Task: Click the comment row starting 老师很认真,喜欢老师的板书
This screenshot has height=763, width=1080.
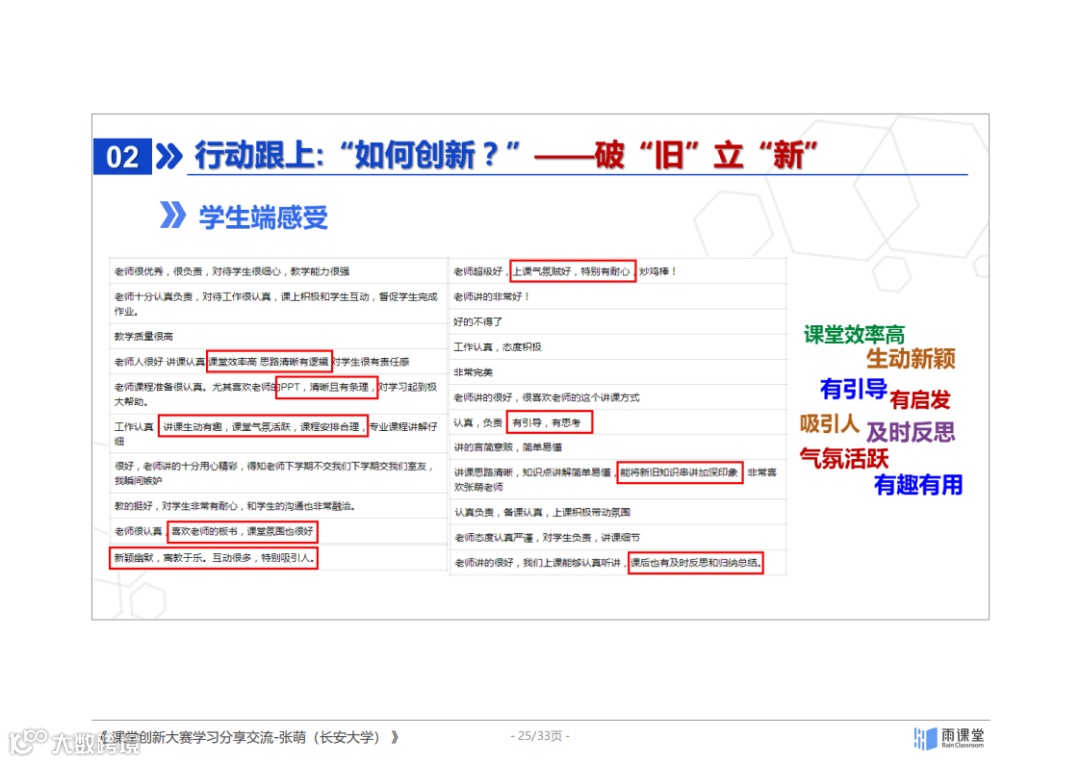Action: [x=278, y=531]
